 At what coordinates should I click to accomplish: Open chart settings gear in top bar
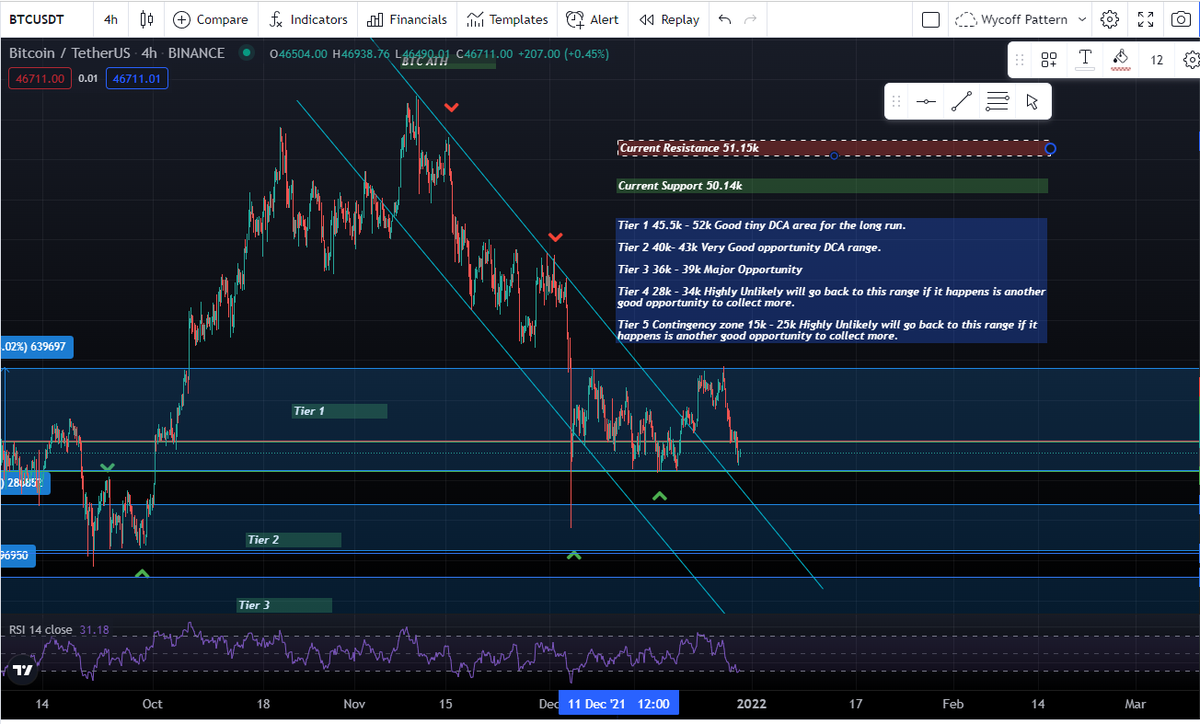click(1109, 19)
